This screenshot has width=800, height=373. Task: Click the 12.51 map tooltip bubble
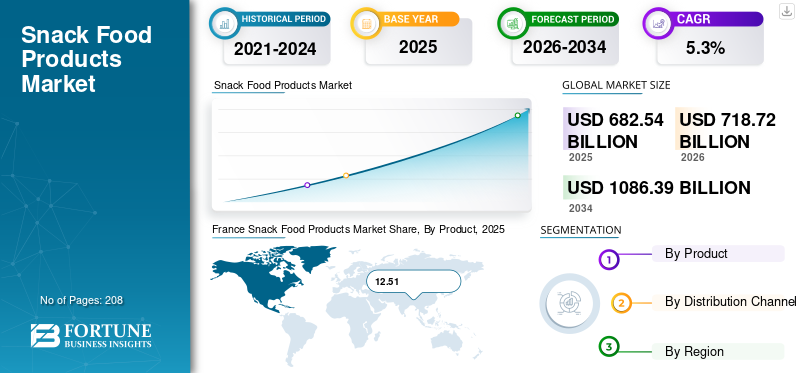tap(413, 281)
